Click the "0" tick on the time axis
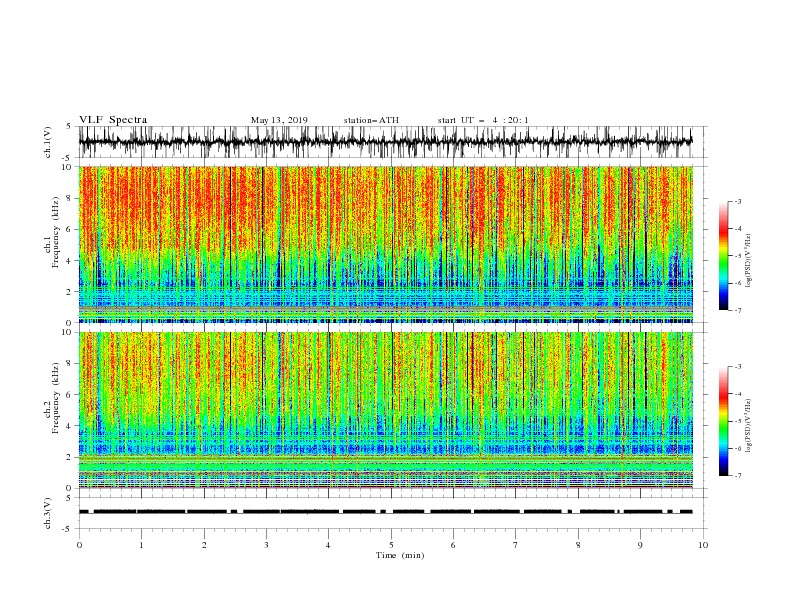 pos(79,545)
